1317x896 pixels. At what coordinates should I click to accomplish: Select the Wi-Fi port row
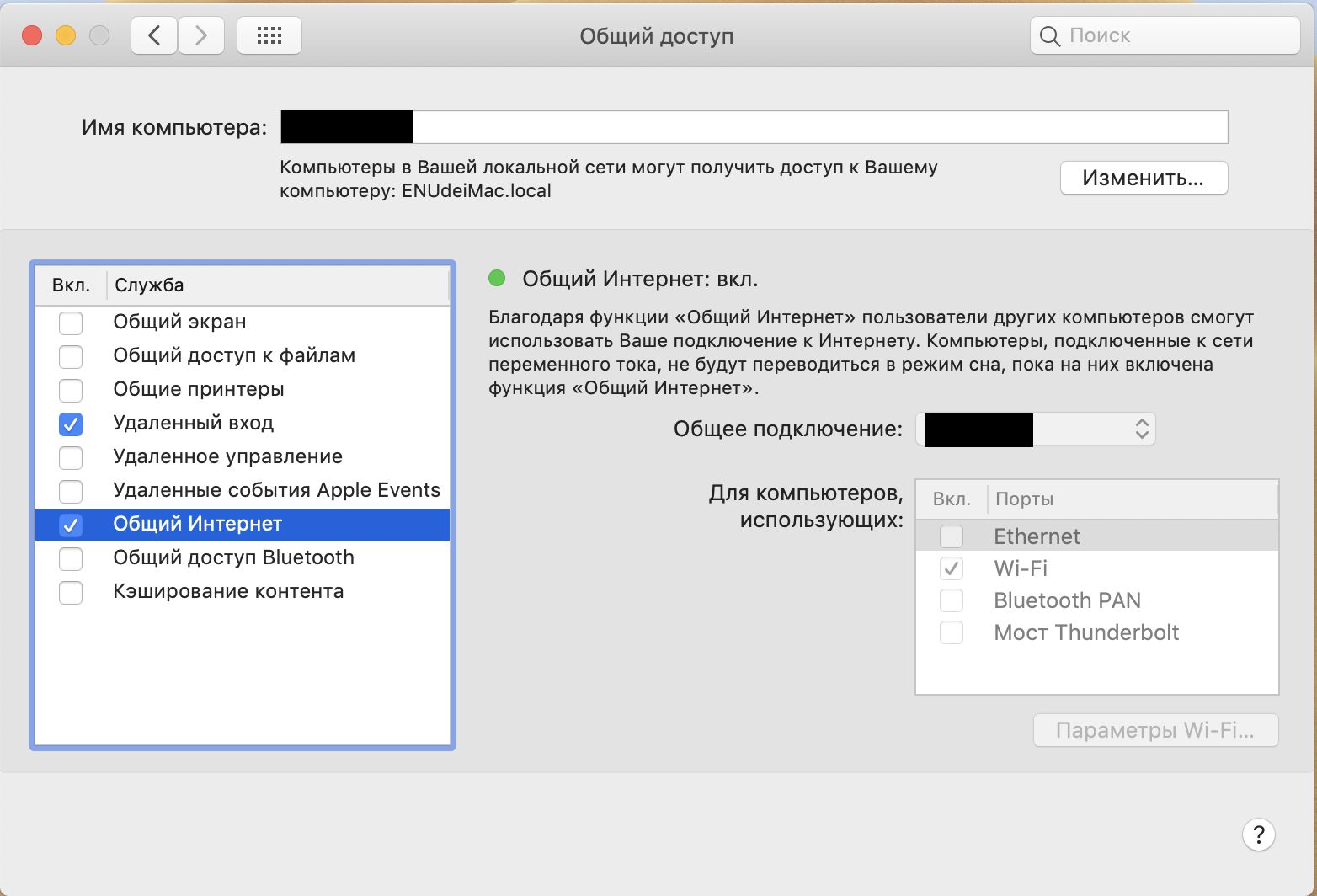coord(1097,568)
